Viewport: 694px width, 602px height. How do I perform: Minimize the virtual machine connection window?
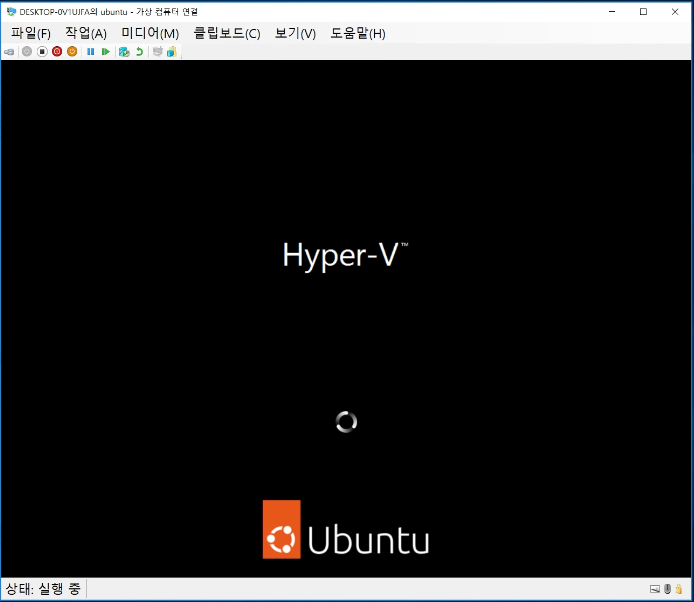[612, 12]
